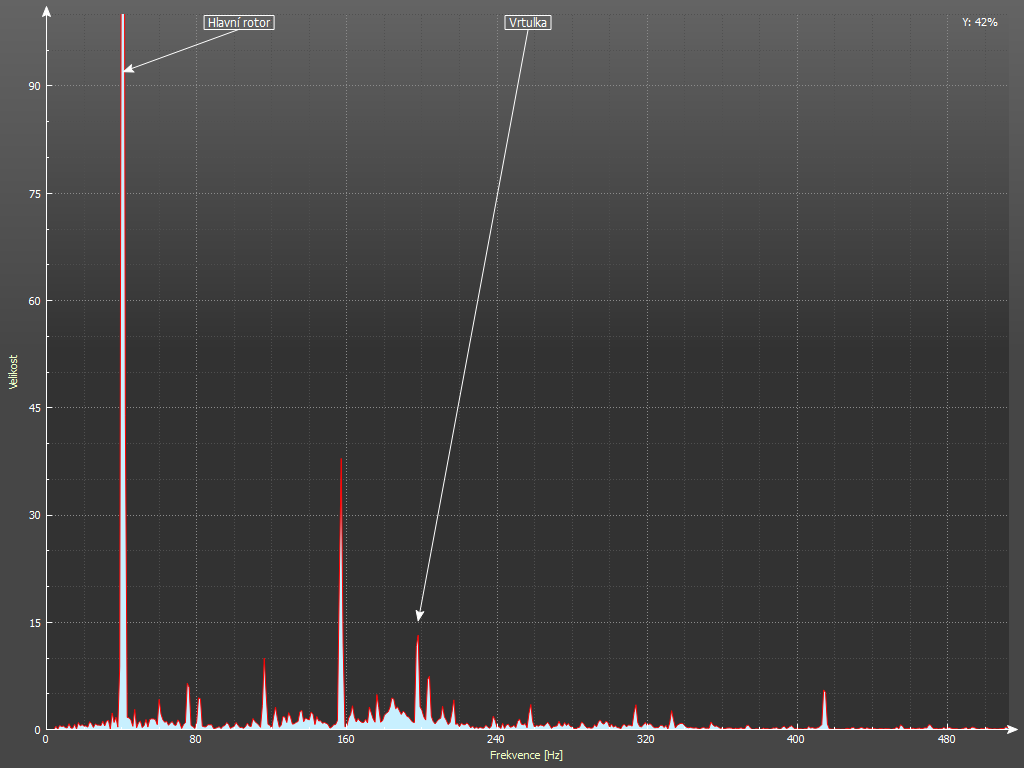
Task: Click the "Y: 42%" readout
Action: pyautogui.click(x=979, y=21)
